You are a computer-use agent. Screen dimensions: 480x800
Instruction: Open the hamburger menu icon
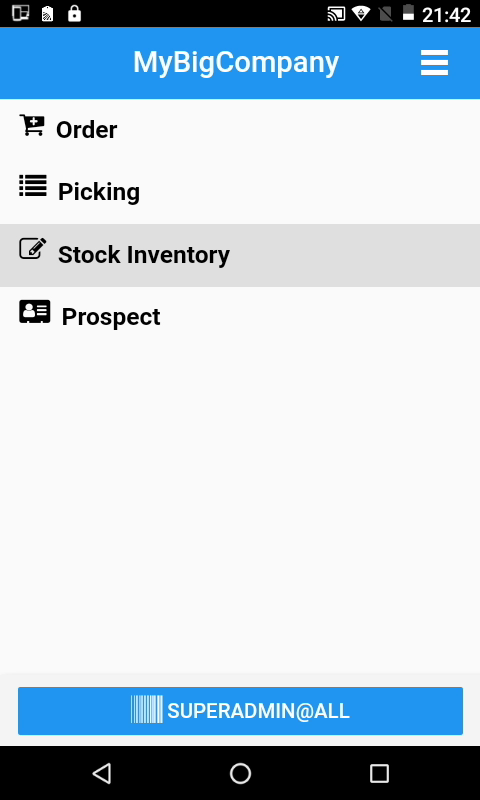[x=434, y=63]
